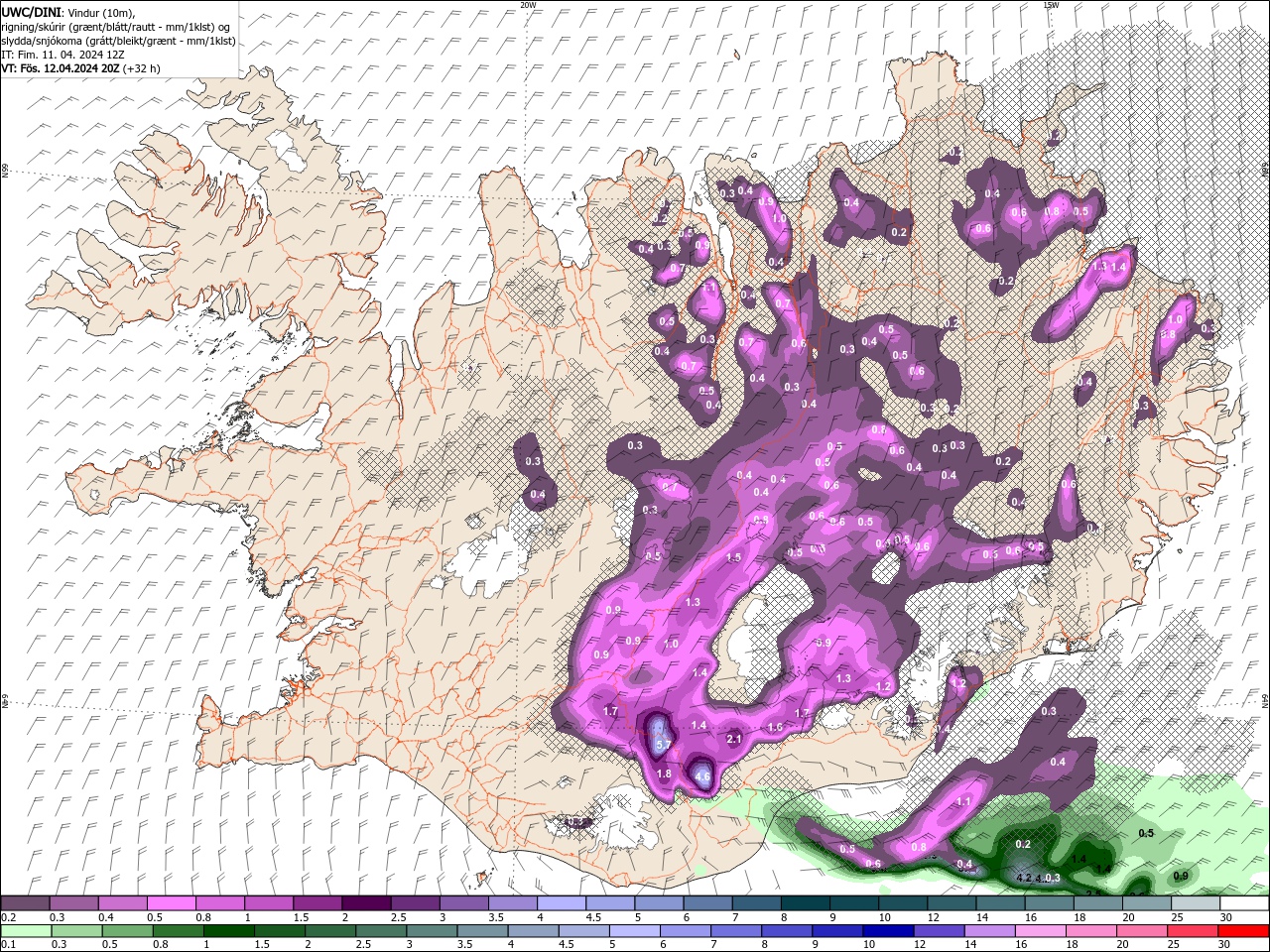Pick the 1.5 swatch in upper legend row
The height and width of the screenshot is (952, 1270).
point(317,903)
